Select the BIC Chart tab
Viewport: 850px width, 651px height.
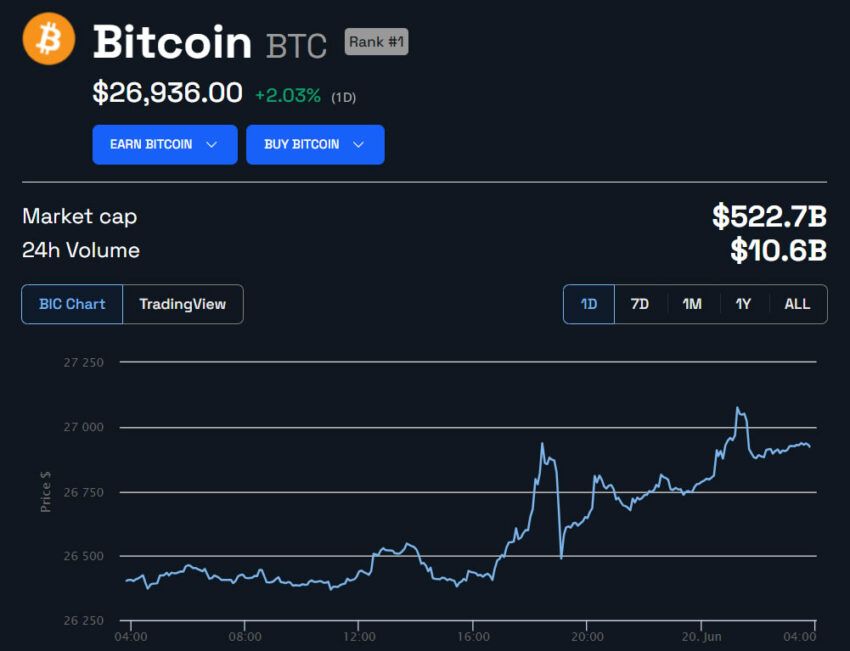coord(70,304)
